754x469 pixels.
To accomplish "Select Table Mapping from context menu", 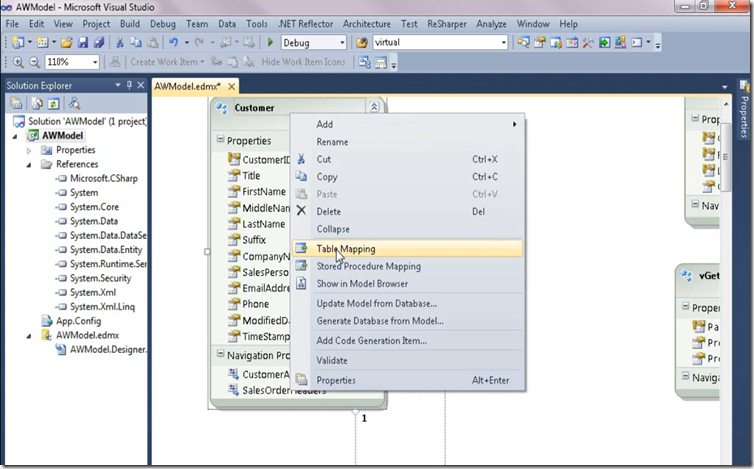I will pos(408,249).
